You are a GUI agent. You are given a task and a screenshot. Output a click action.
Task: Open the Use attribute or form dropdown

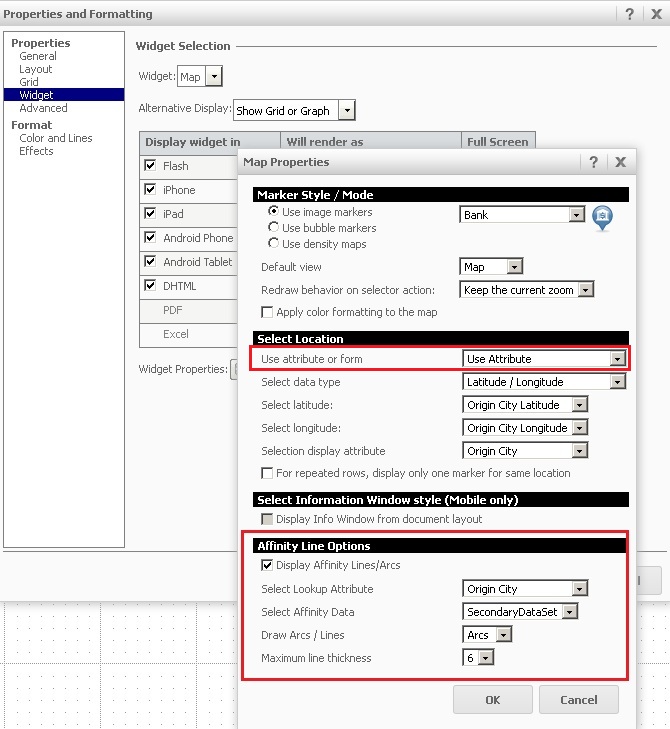pos(617,359)
